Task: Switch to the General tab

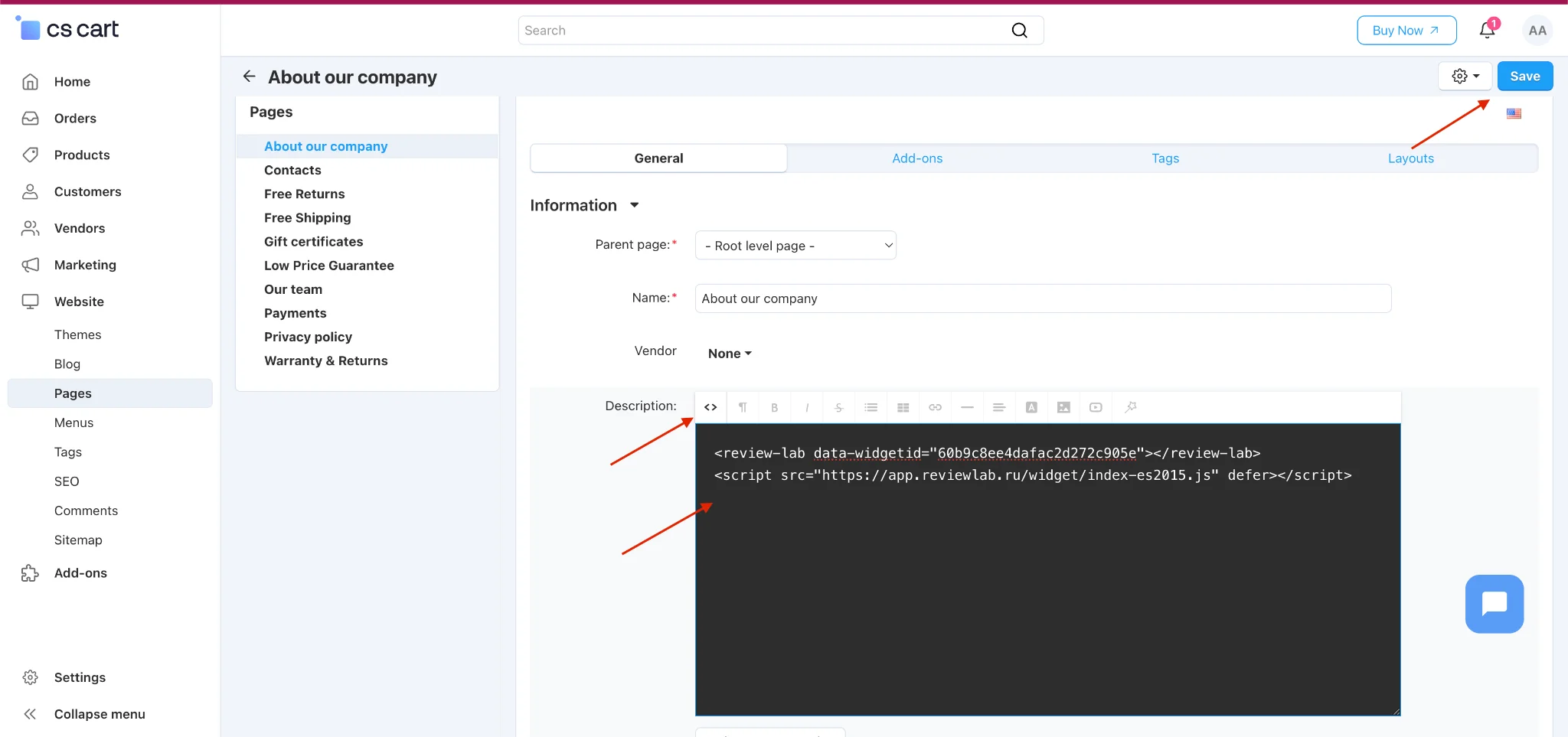Action: tap(658, 158)
